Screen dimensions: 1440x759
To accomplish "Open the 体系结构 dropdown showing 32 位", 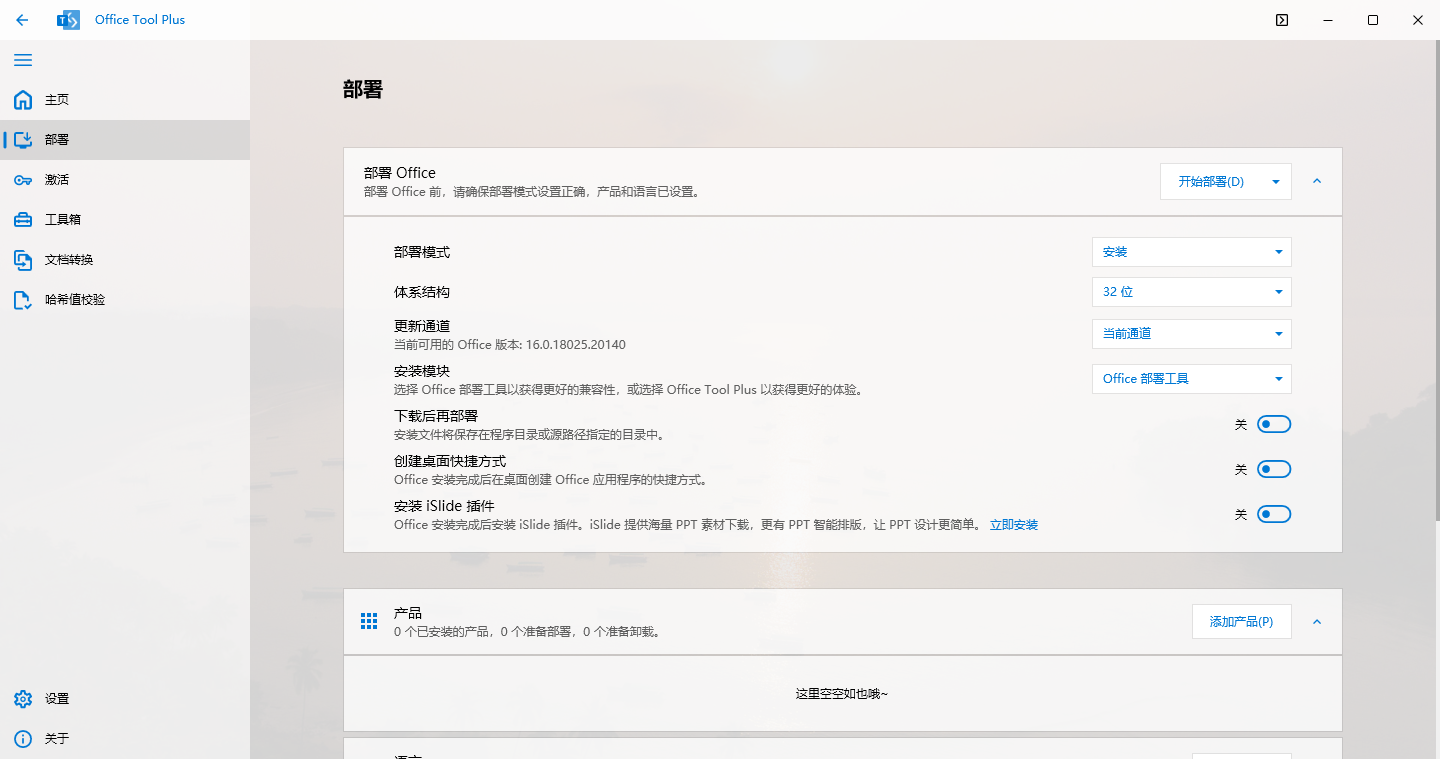I will (1191, 291).
